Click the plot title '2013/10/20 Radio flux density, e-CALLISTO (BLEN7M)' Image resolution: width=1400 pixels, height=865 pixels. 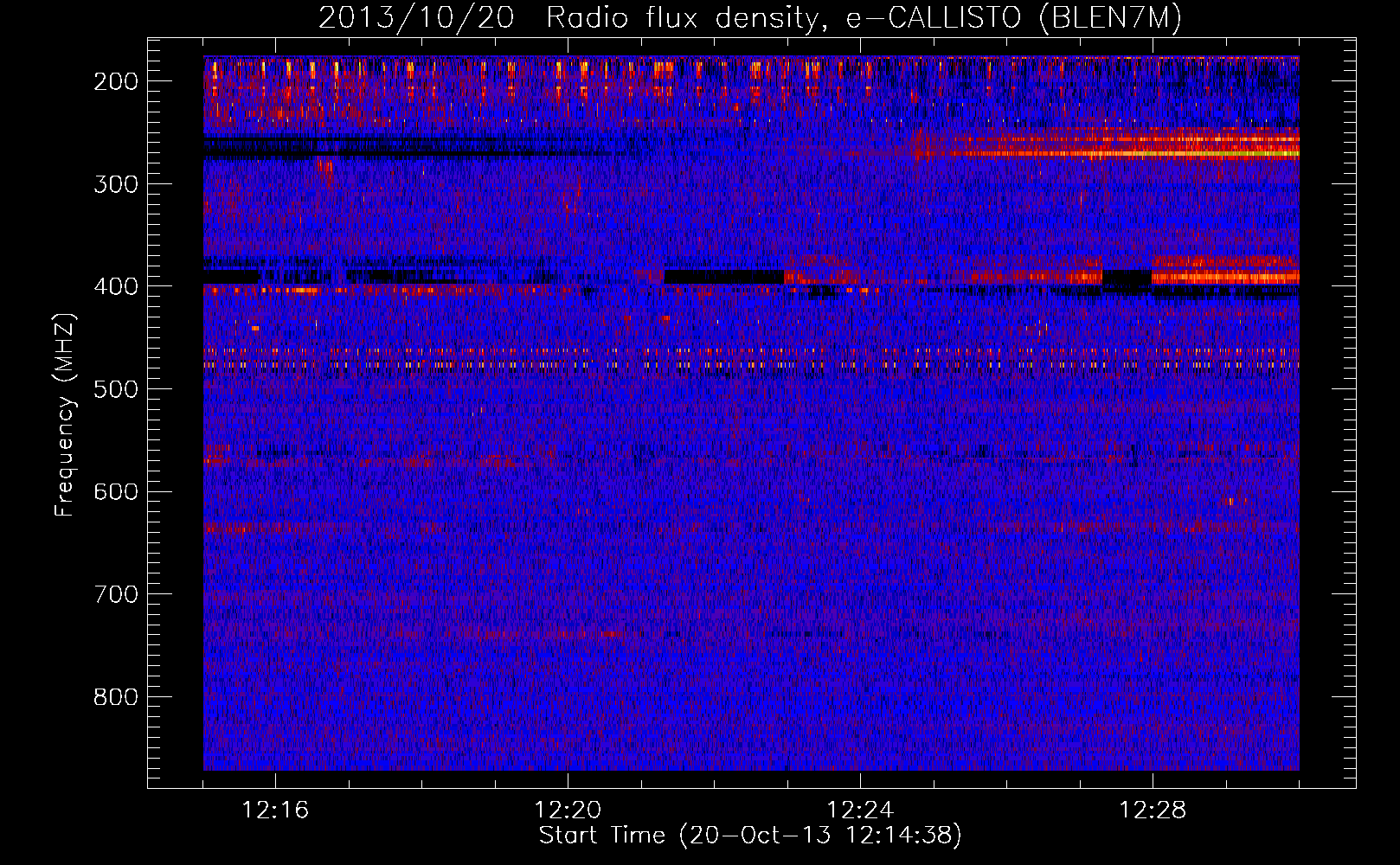point(750,17)
